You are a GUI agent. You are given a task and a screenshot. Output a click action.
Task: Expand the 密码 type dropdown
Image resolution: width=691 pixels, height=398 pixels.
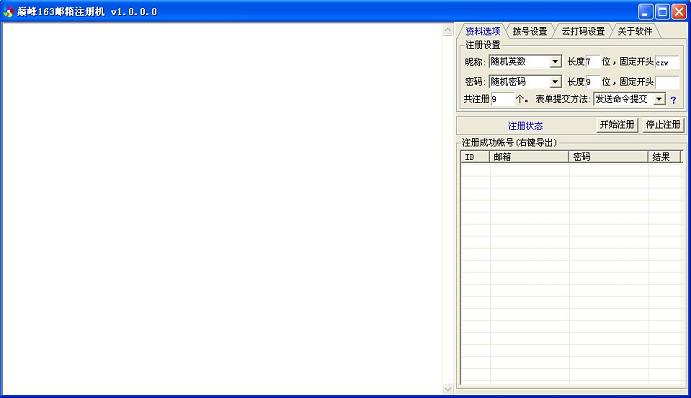pyautogui.click(x=555, y=82)
